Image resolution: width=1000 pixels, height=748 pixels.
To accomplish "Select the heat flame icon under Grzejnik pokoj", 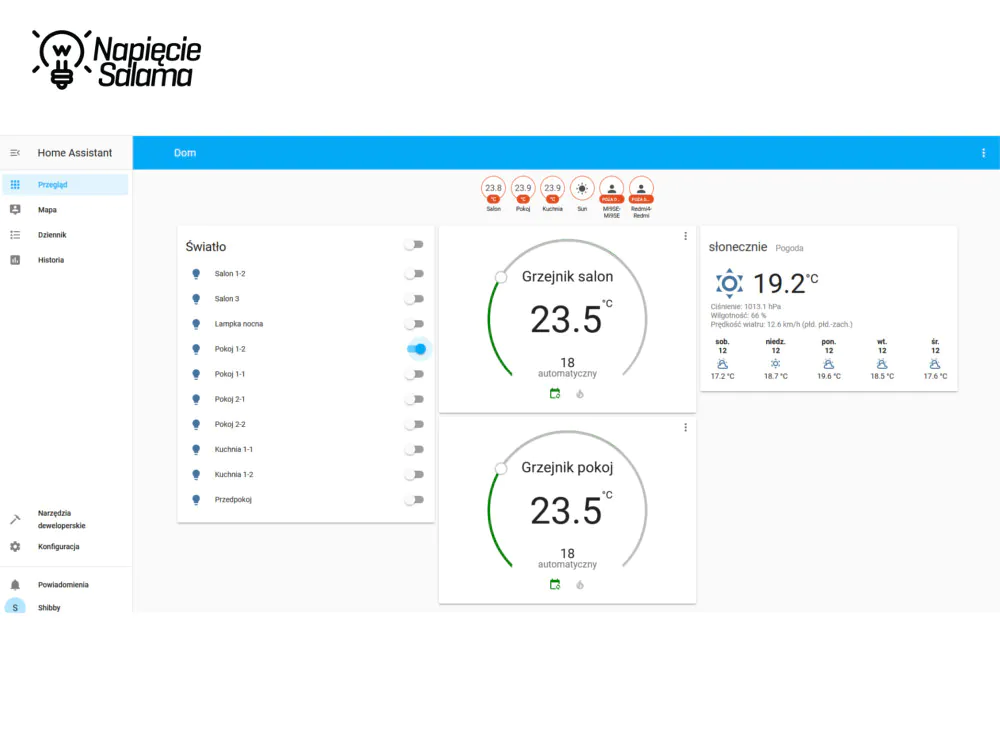I will (580, 585).
